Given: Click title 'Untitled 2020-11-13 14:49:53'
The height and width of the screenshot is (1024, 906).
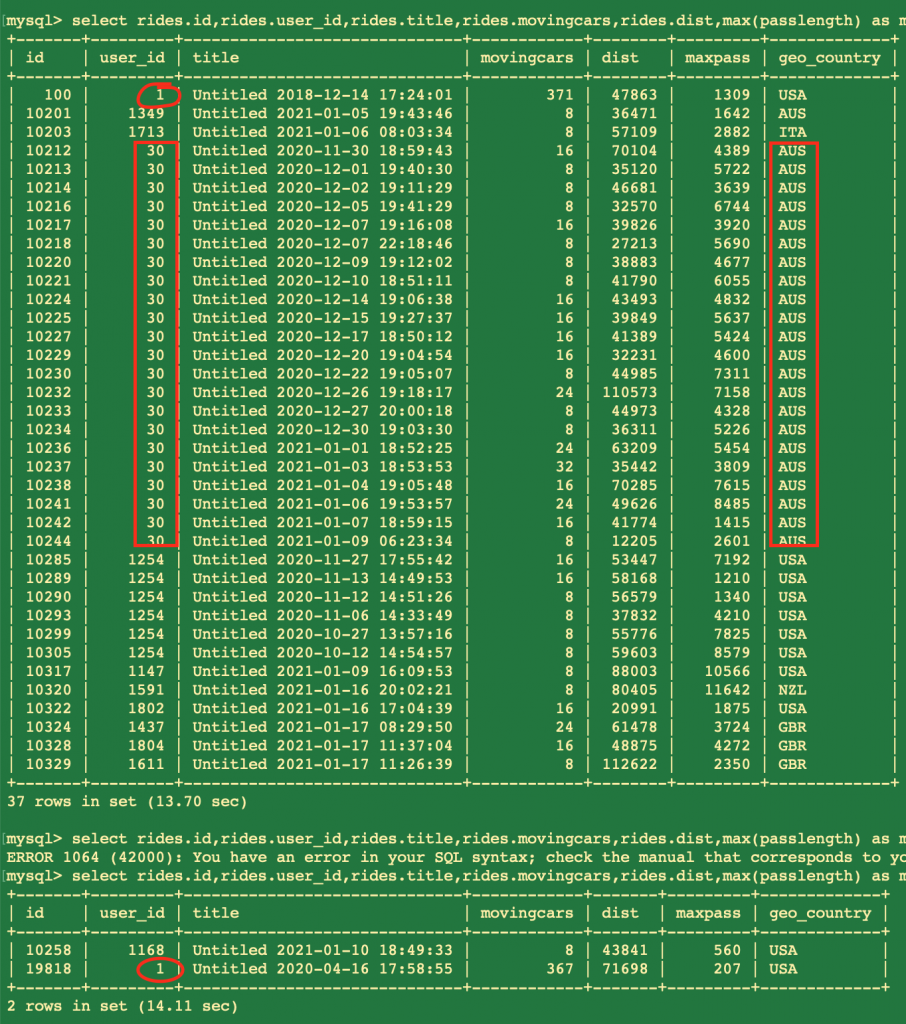Looking at the screenshot, I should pyautogui.click(x=322, y=579).
